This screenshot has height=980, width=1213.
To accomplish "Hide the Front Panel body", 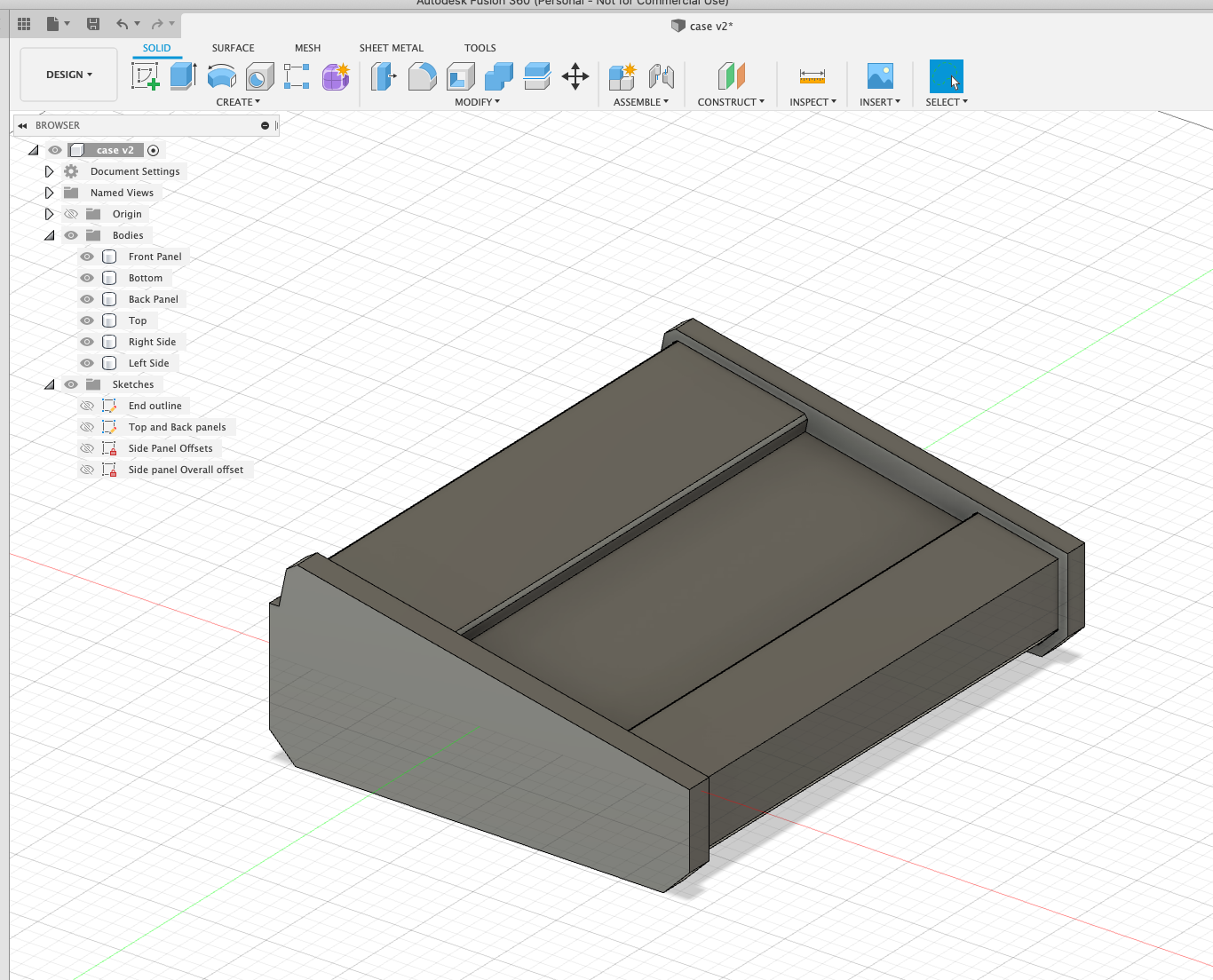I will [86, 257].
